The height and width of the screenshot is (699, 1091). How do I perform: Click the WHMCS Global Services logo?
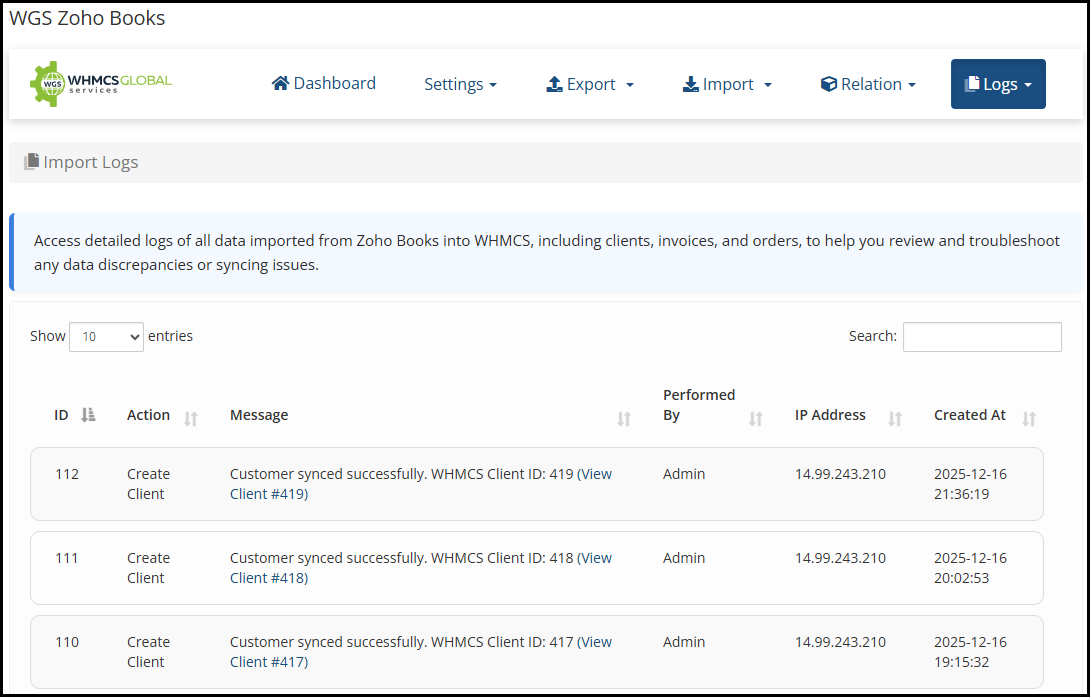tap(101, 84)
